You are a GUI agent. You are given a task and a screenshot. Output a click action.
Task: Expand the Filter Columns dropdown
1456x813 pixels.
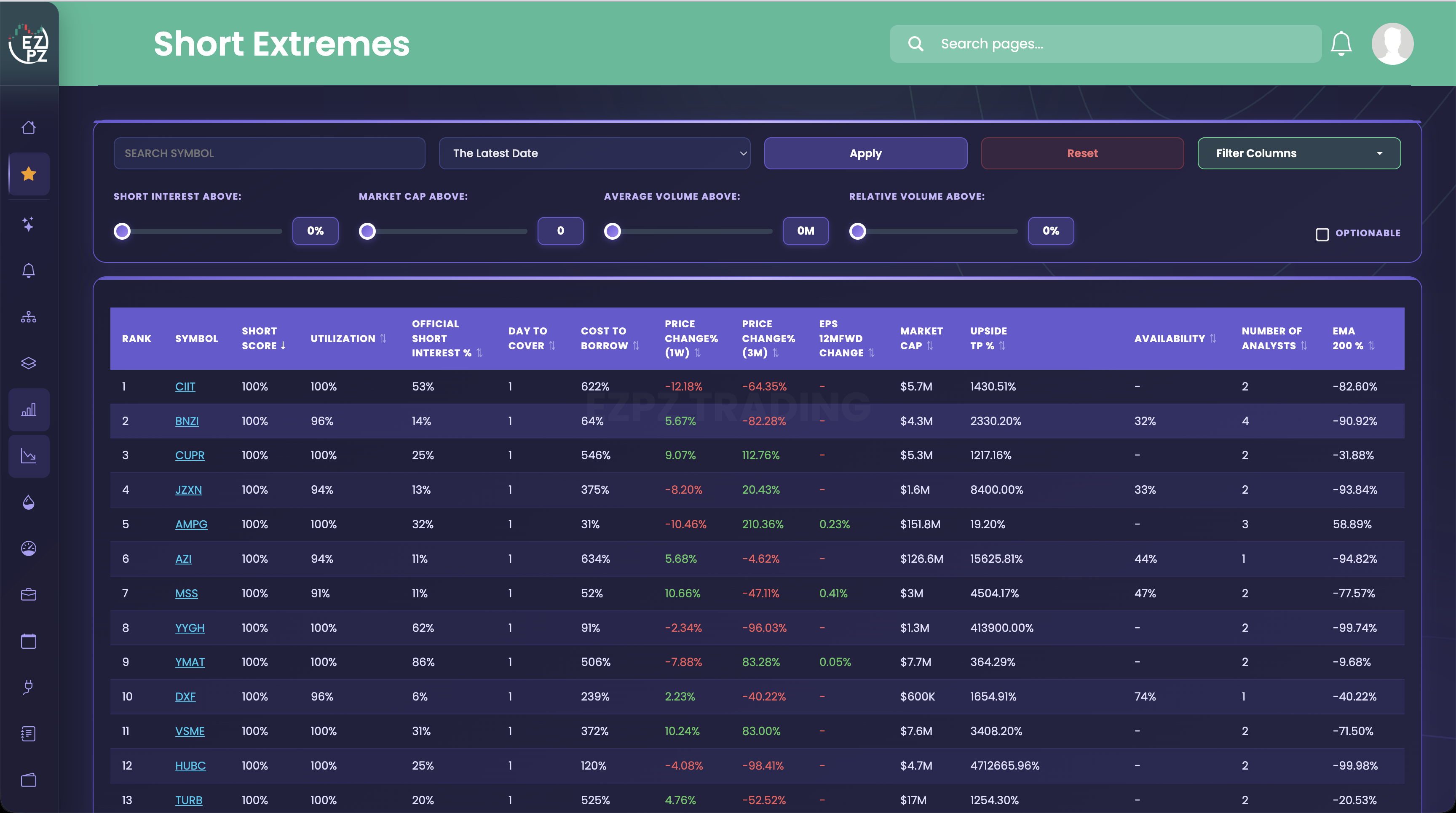pos(1299,153)
